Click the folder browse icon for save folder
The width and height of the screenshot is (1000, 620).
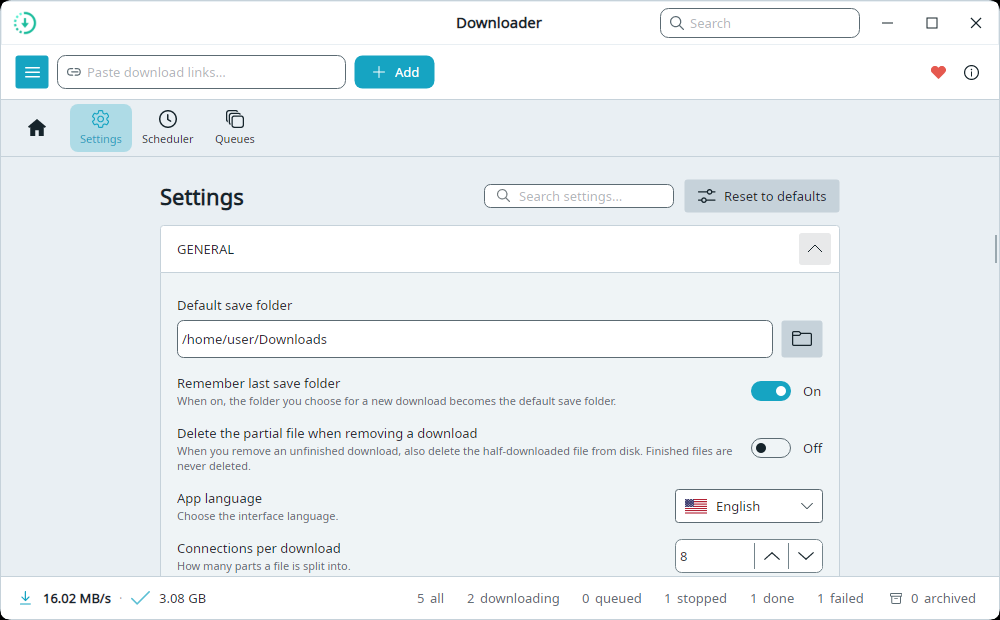tap(802, 339)
